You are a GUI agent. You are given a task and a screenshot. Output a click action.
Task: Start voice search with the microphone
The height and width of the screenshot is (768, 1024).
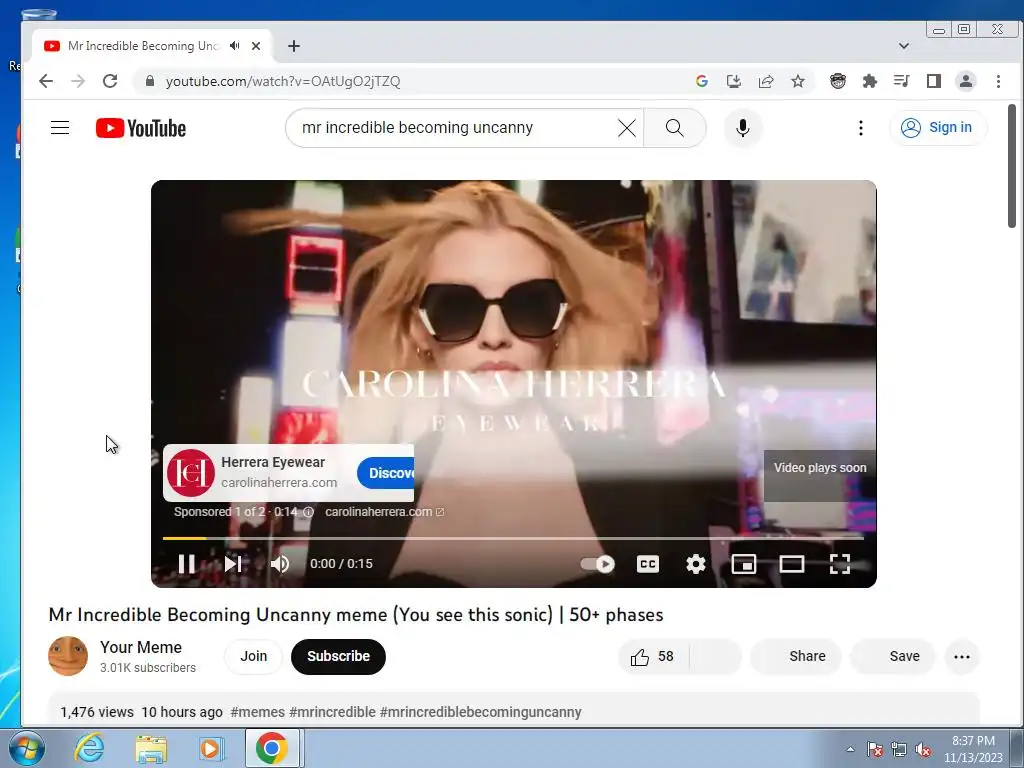click(743, 128)
